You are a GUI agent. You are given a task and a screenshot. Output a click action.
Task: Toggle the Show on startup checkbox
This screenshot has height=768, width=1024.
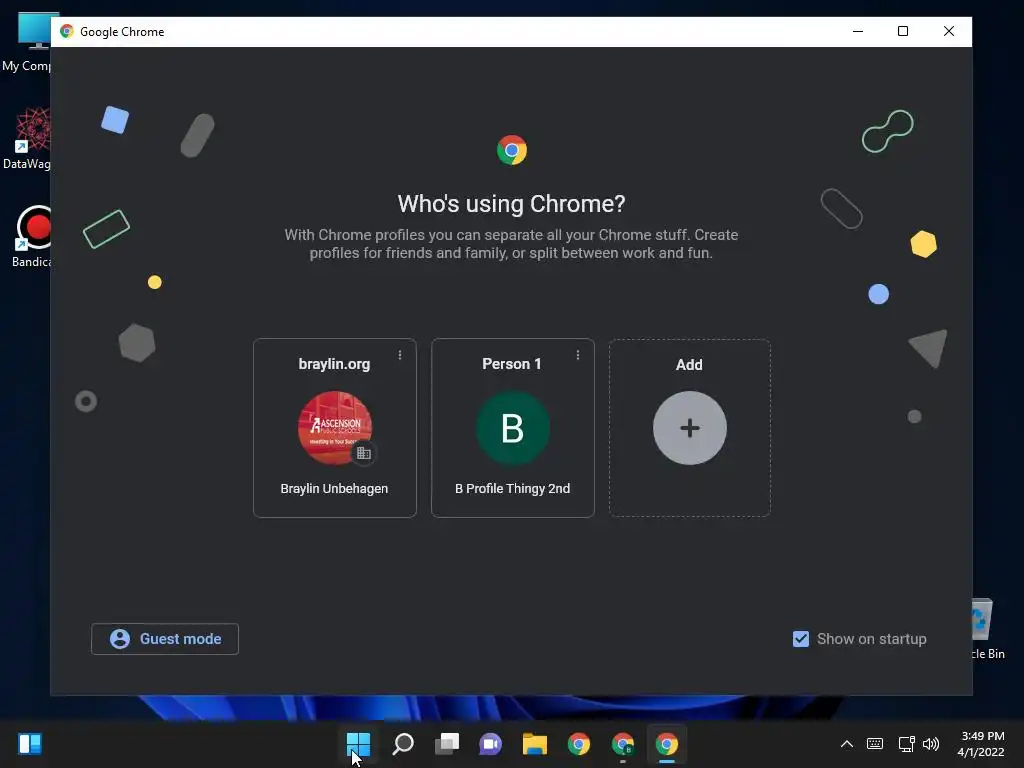click(x=801, y=639)
